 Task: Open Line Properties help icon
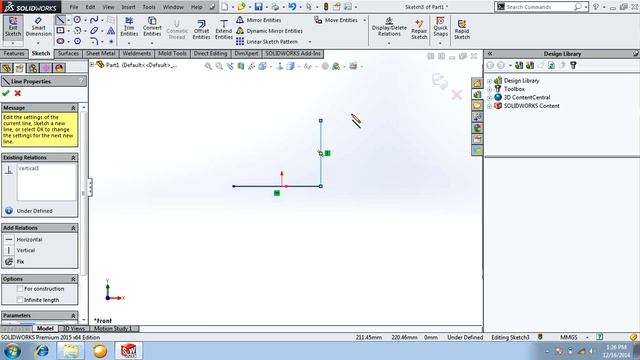click(82, 81)
